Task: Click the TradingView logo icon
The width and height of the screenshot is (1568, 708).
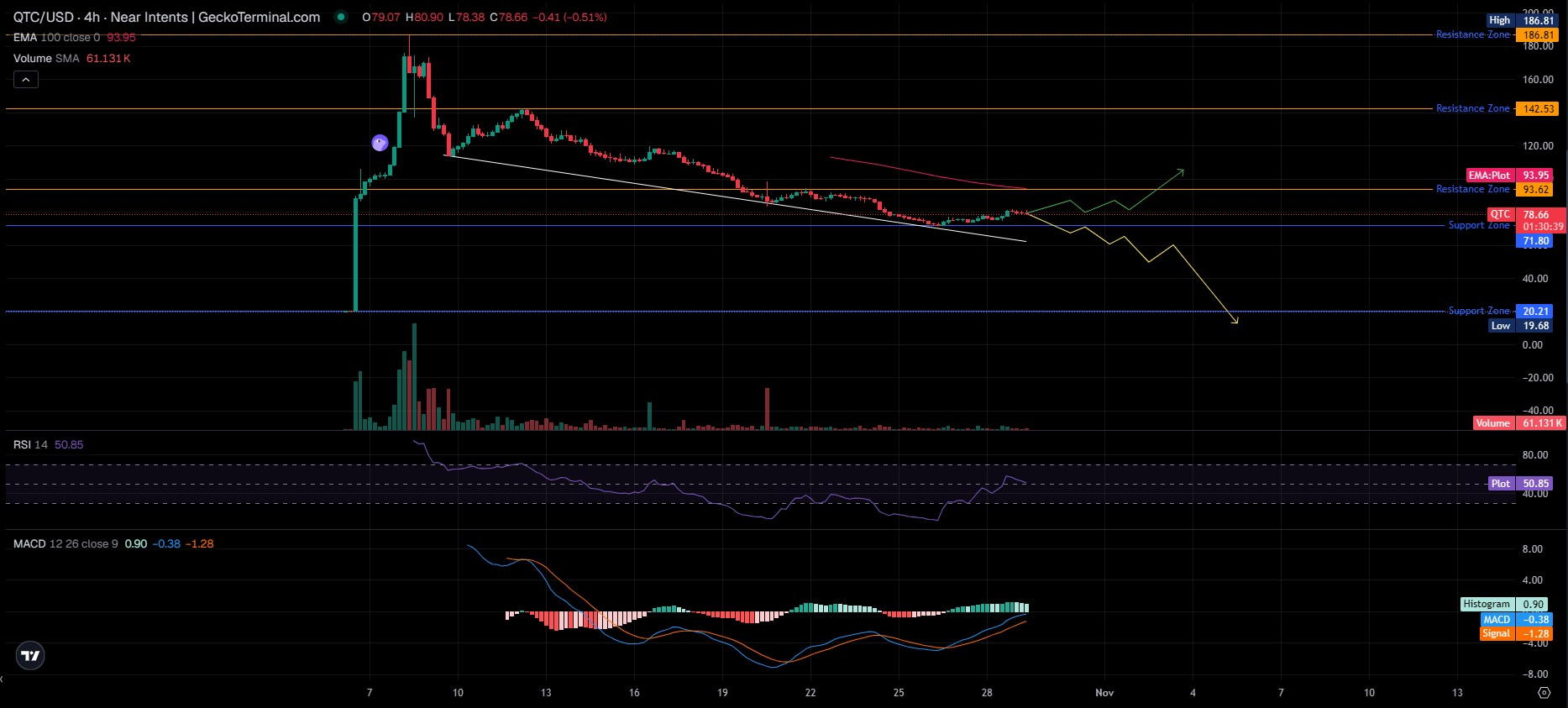Action: coord(30,656)
